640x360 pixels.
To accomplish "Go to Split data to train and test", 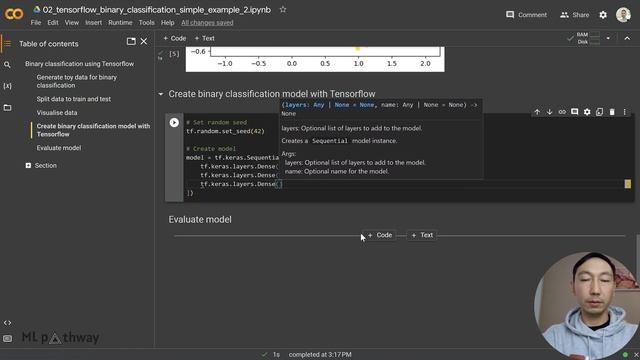I will pos(73,99).
